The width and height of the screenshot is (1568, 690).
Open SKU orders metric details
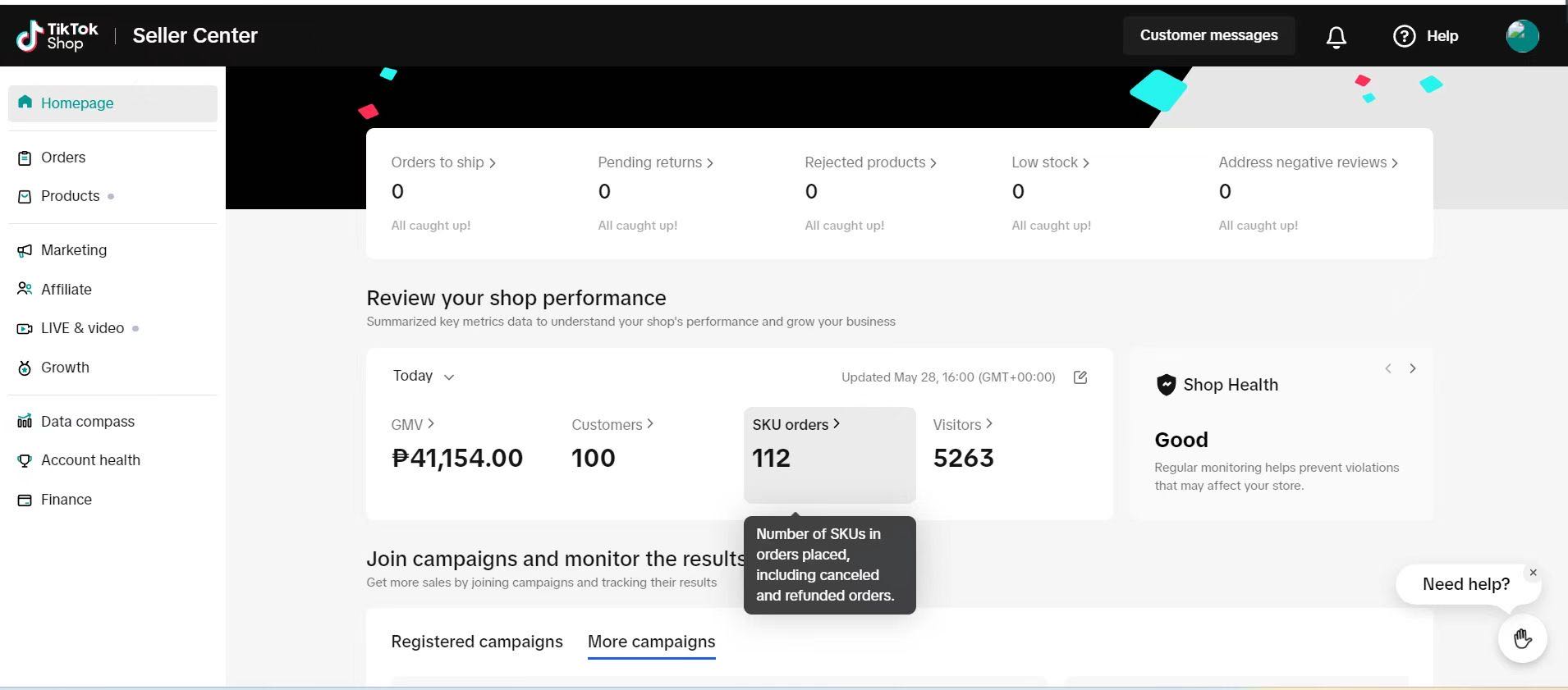tap(796, 424)
